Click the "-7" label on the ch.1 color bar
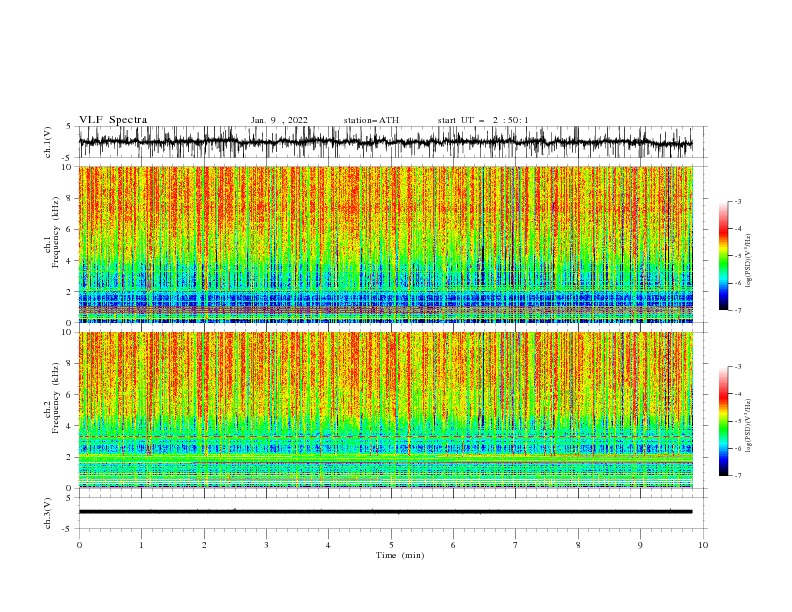The width and height of the screenshot is (792, 612). pyautogui.click(x=737, y=310)
